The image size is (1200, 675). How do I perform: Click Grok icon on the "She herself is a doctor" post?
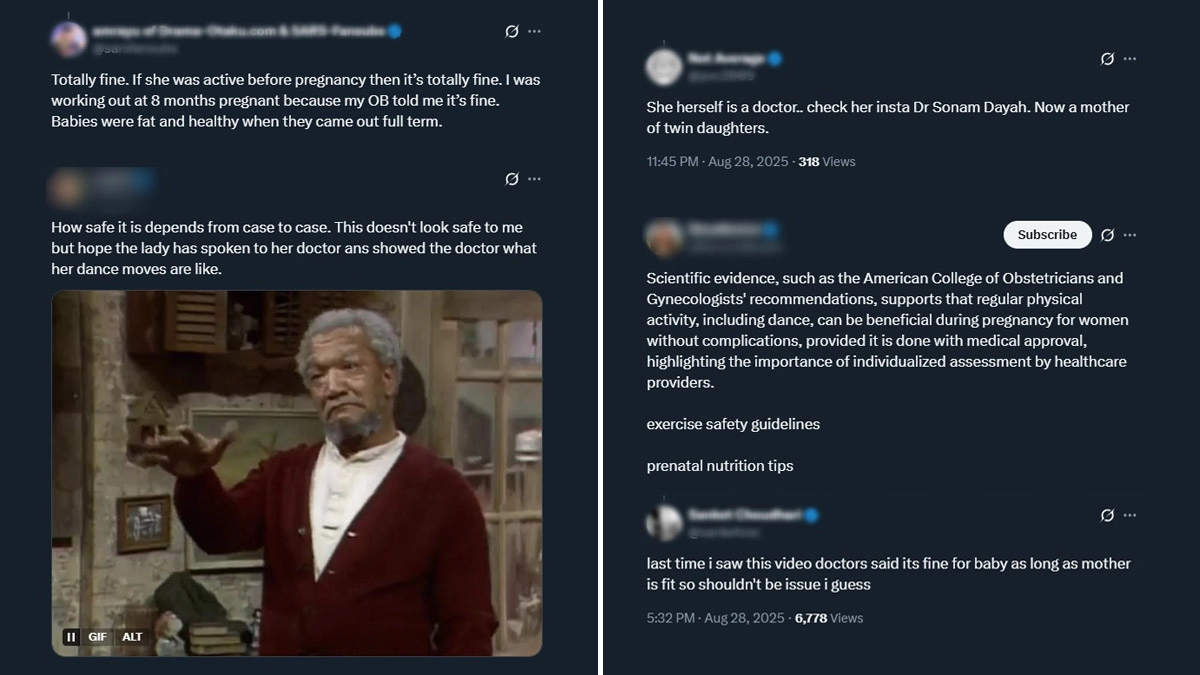pyautogui.click(x=1107, y=59)
